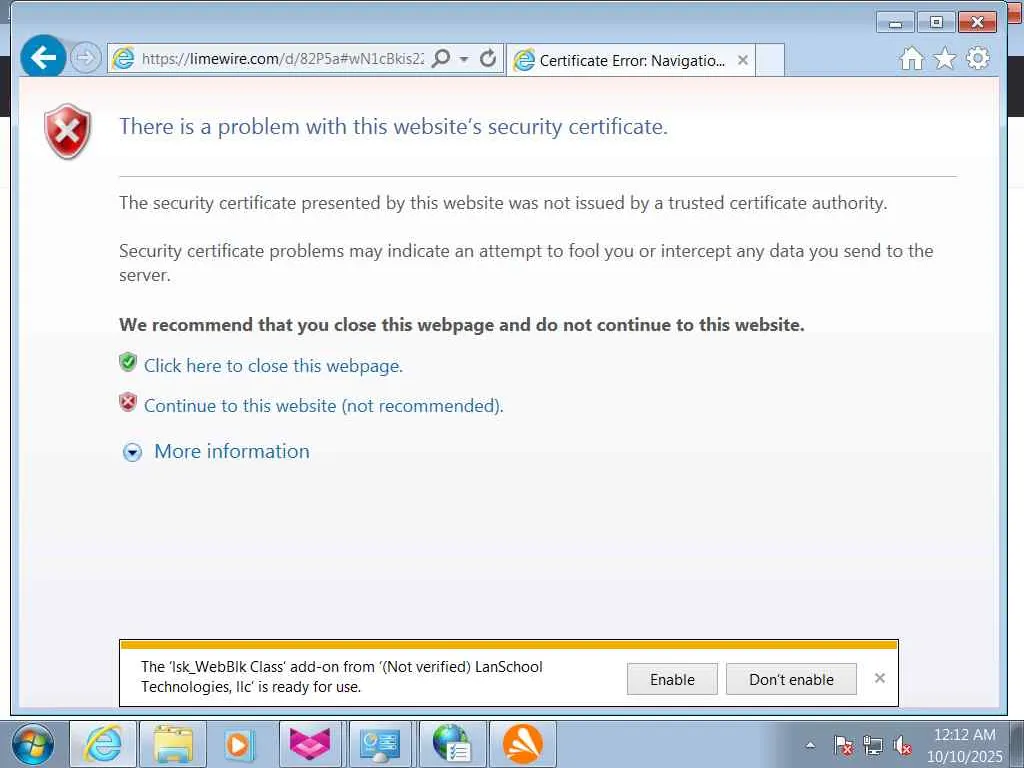The image size is (1024, 768).
Task: Minimize the Internet Explorer window
Action: (x=895, y=23)
